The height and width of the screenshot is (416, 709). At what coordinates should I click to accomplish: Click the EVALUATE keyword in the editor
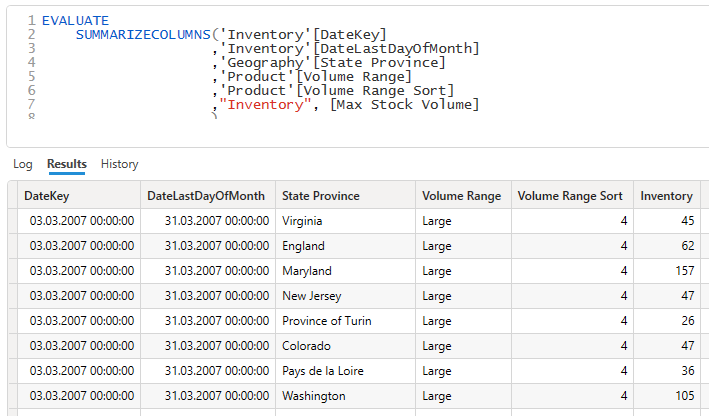click(x=75, y=20)
